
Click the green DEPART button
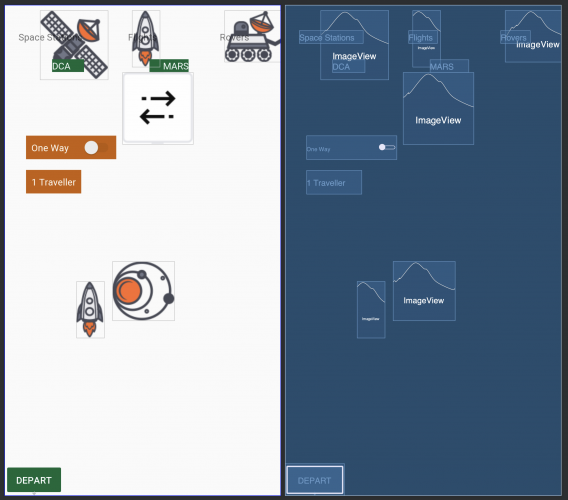pyautogui.click(x=34, y=480)
